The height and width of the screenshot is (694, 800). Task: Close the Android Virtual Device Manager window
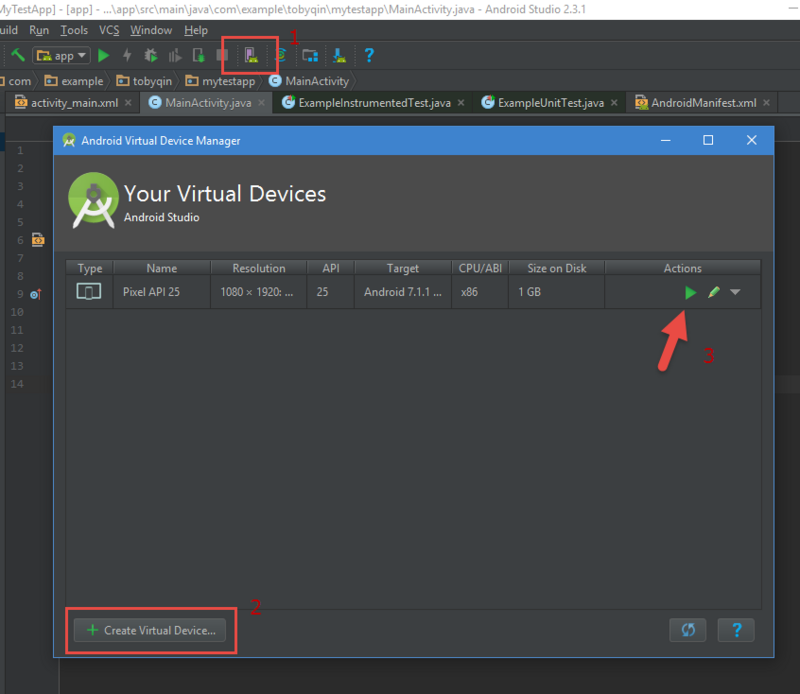(x=752, y=140)
